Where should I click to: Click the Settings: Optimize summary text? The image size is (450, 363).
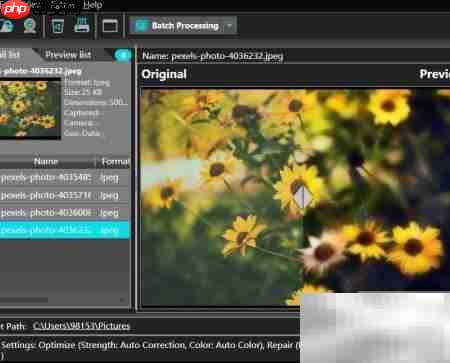click(x=150, y=345)
